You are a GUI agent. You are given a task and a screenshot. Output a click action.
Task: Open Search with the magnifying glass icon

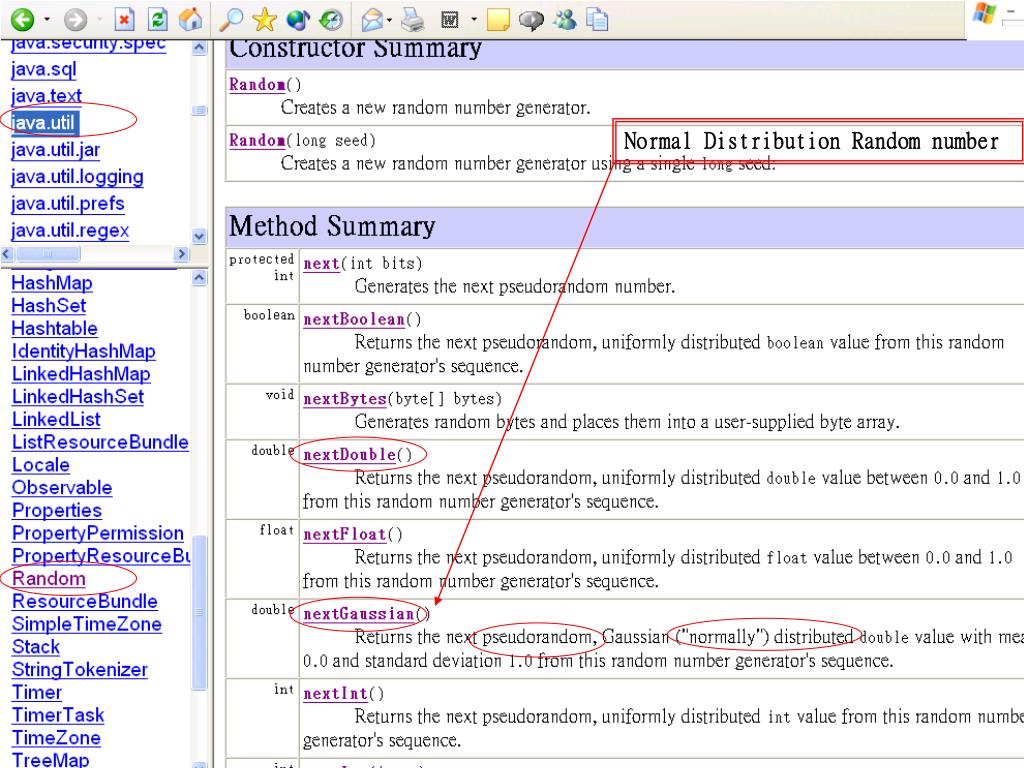click(231, 20)
